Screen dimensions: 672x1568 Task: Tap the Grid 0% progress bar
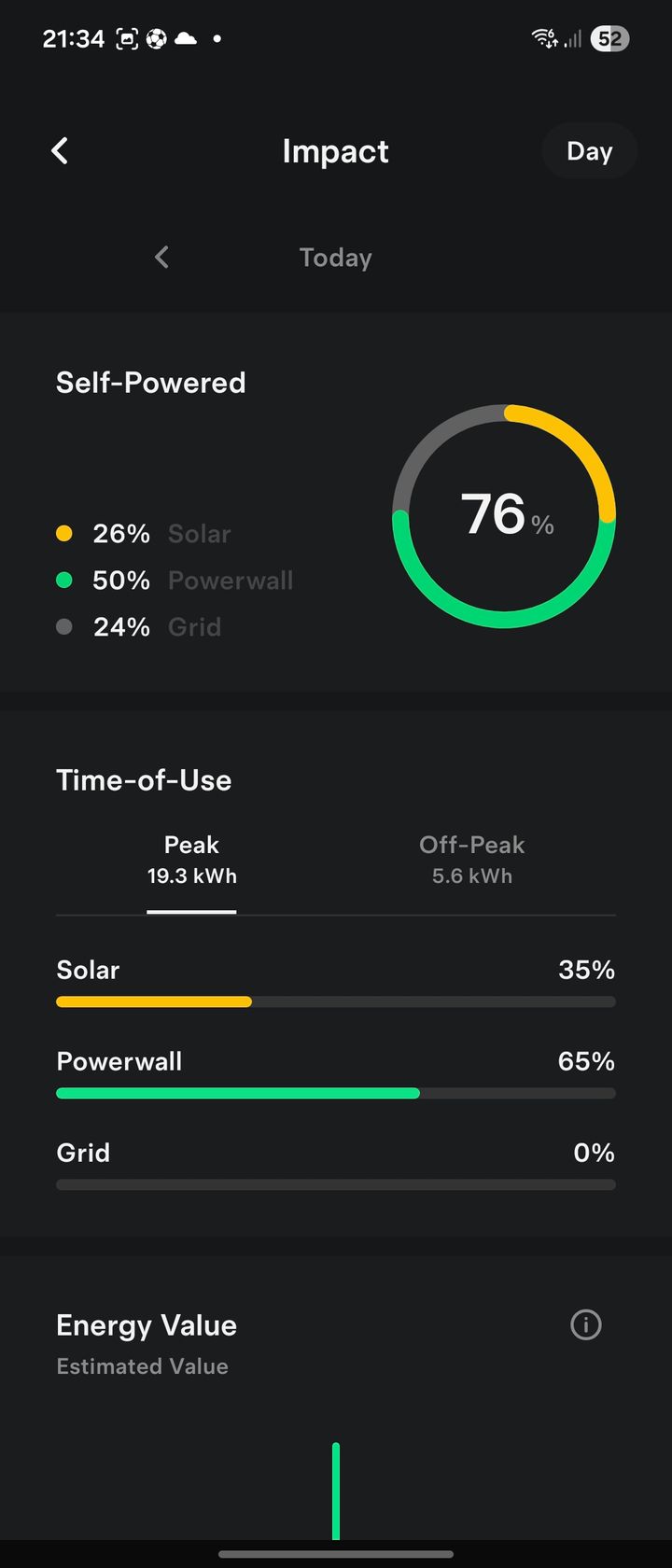pos(336,1184)
